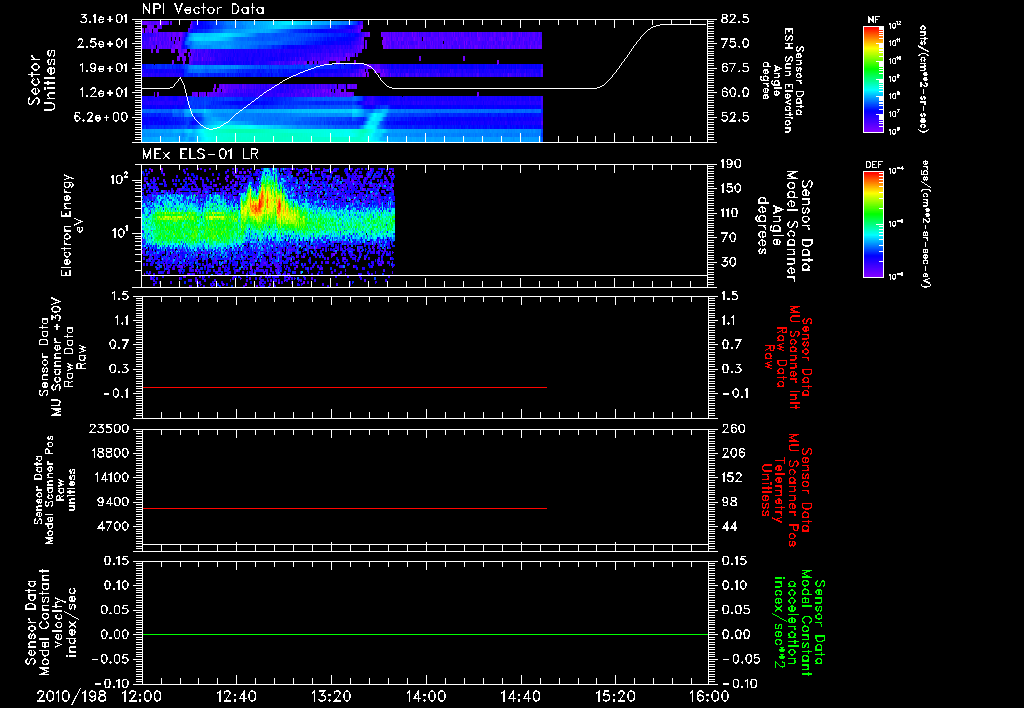Click the red 'MU Scanner Inh Raw Data' axis title
The image size is (1024, 708).
pyautogui.click(x=788, y=358)
